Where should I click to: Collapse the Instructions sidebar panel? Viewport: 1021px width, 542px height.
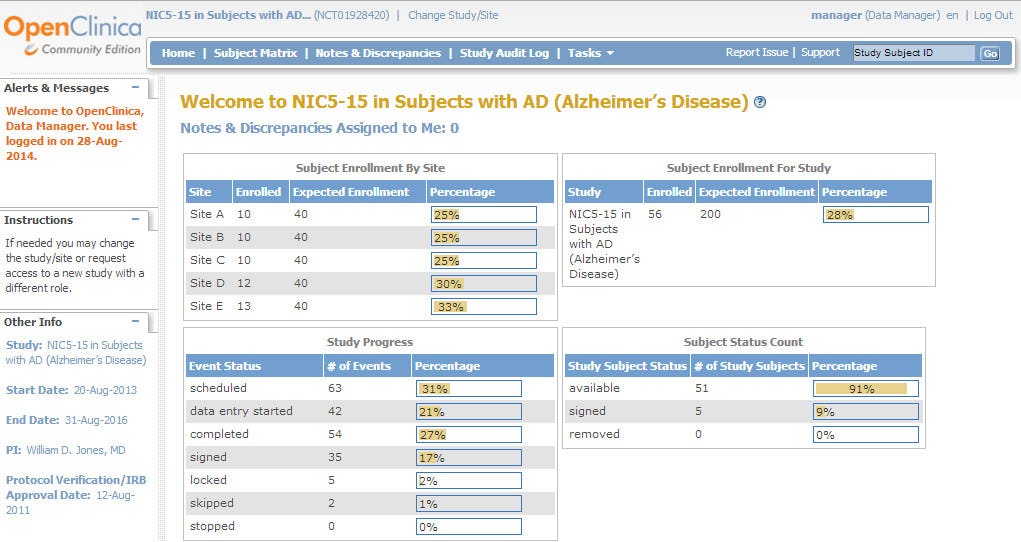[135, 220]
